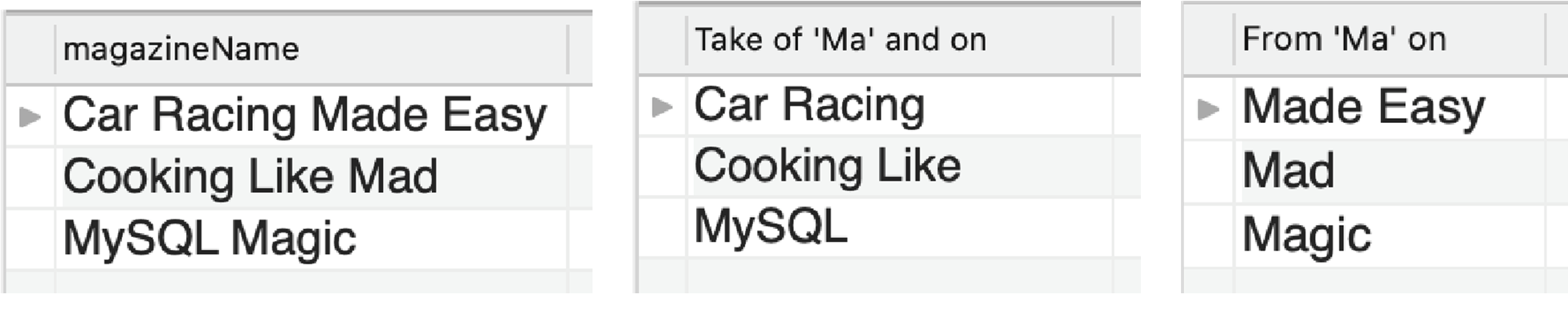Click row arrow beside 'Car Racing' cell
1568x323 pixels.
(662, 106)
